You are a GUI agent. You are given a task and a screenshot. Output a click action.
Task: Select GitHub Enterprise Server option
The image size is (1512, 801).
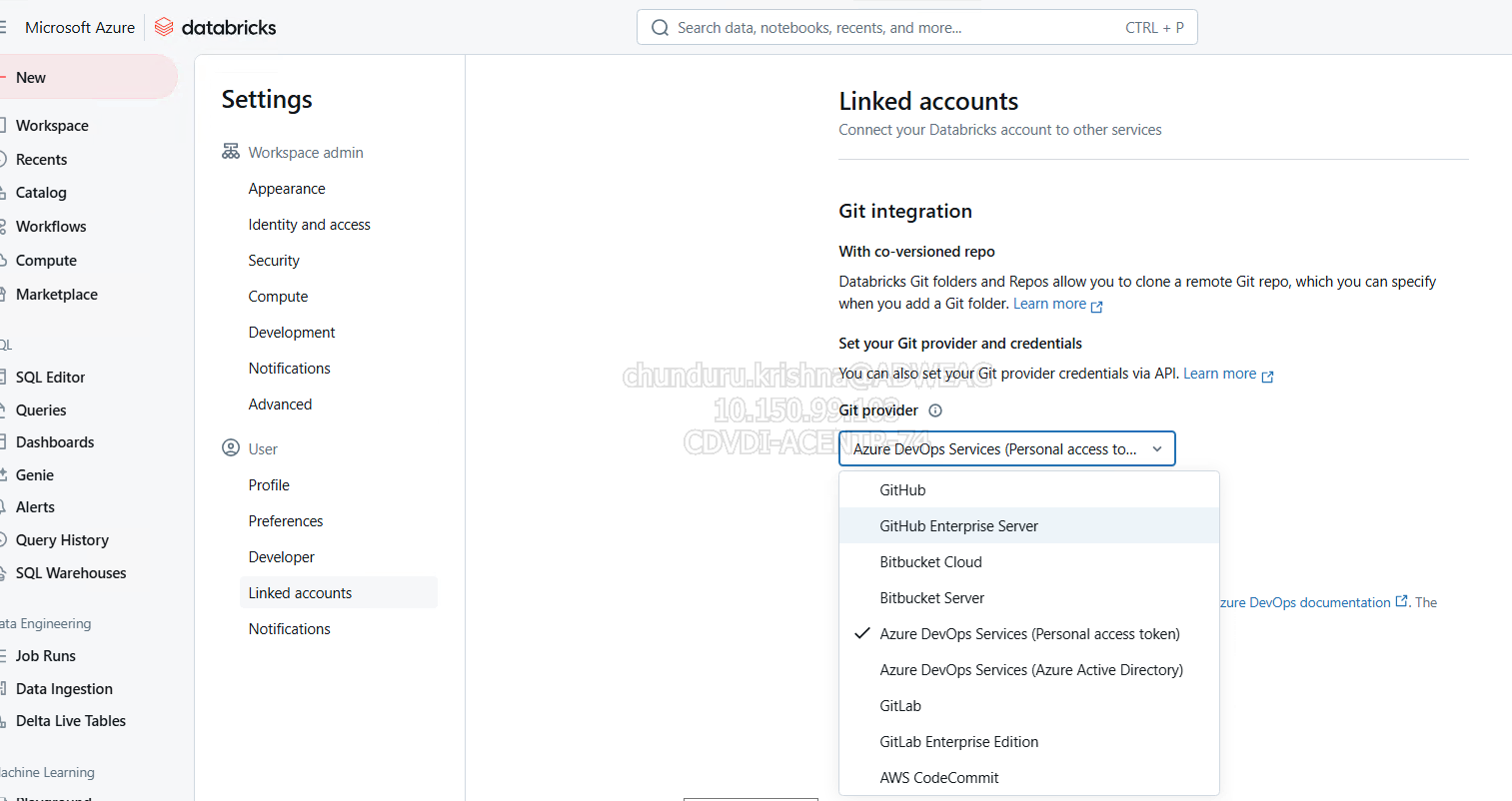coord(958,526)
